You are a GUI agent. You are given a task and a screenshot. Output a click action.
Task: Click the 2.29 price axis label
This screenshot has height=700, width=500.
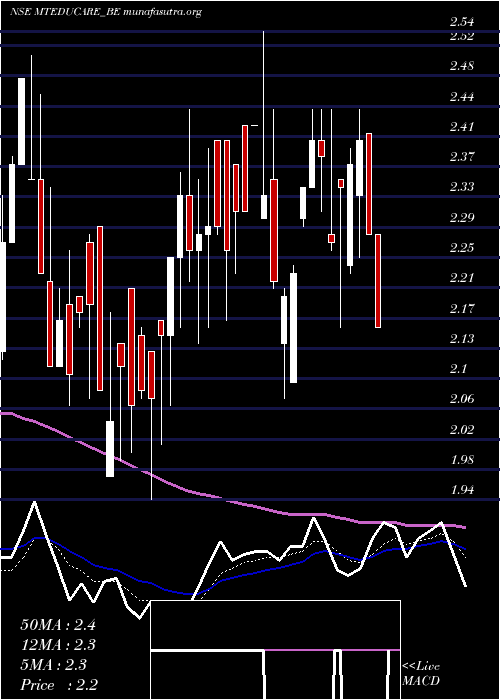[x=462, y=217]
